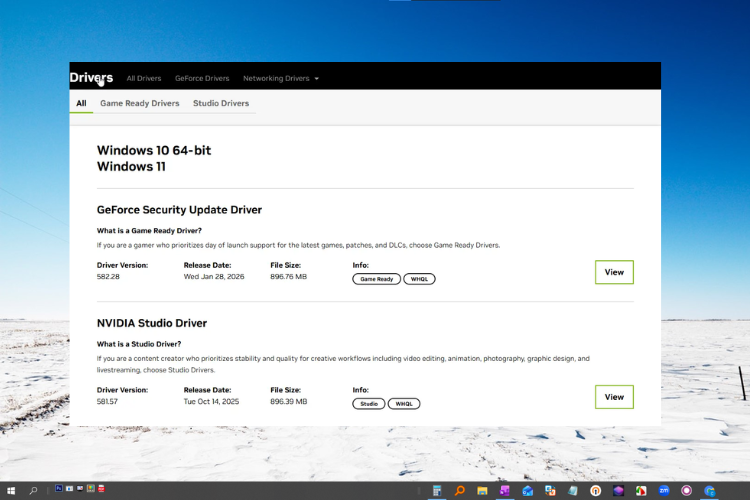Viewport: 750px width, 500px height.
Task: Open the orange magnifier search app
Action: [x=460, y=491]
